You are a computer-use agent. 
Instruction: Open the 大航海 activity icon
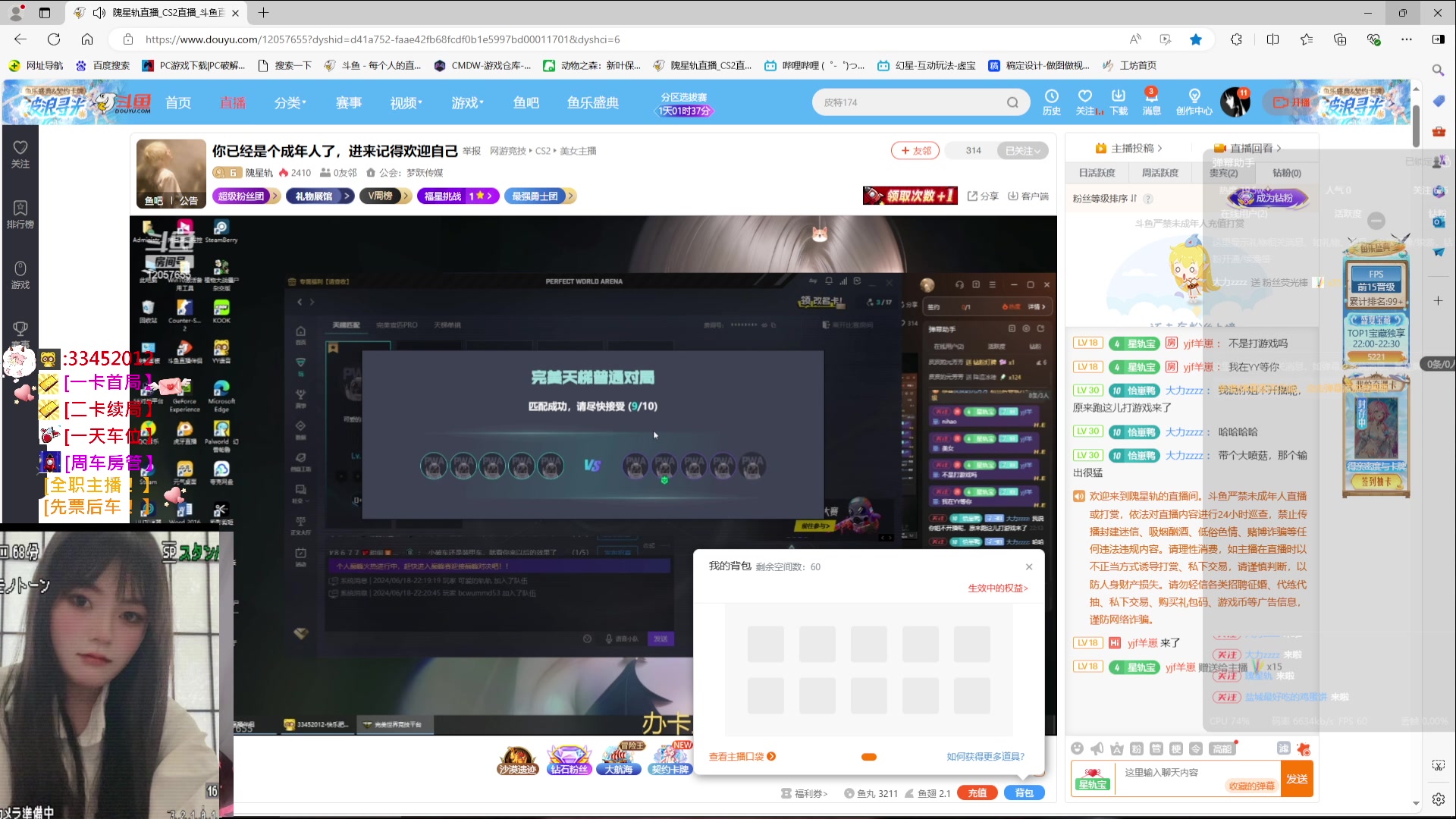click(x=619, y=759)
